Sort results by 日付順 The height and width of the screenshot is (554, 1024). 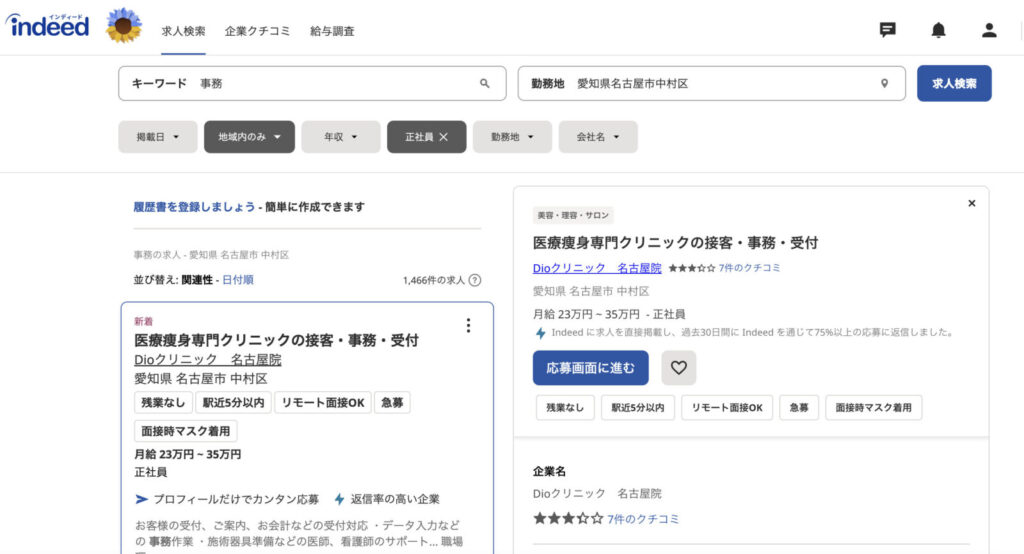click(x=238, y=280)
